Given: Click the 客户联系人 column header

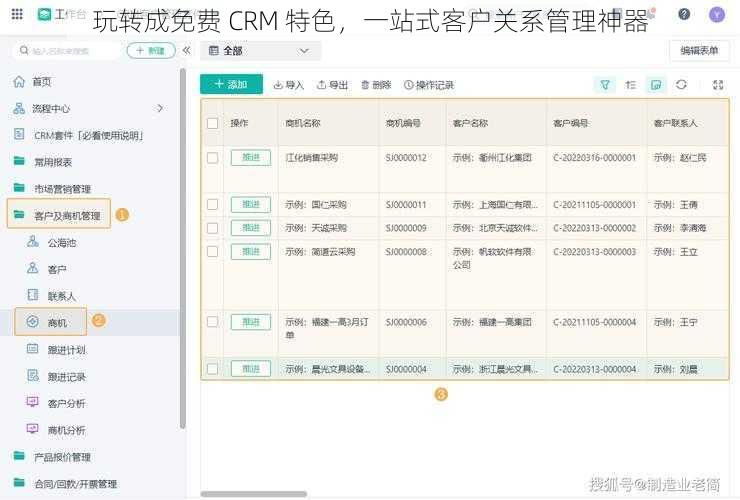Looking at the screenshot, I should point(675,123).
